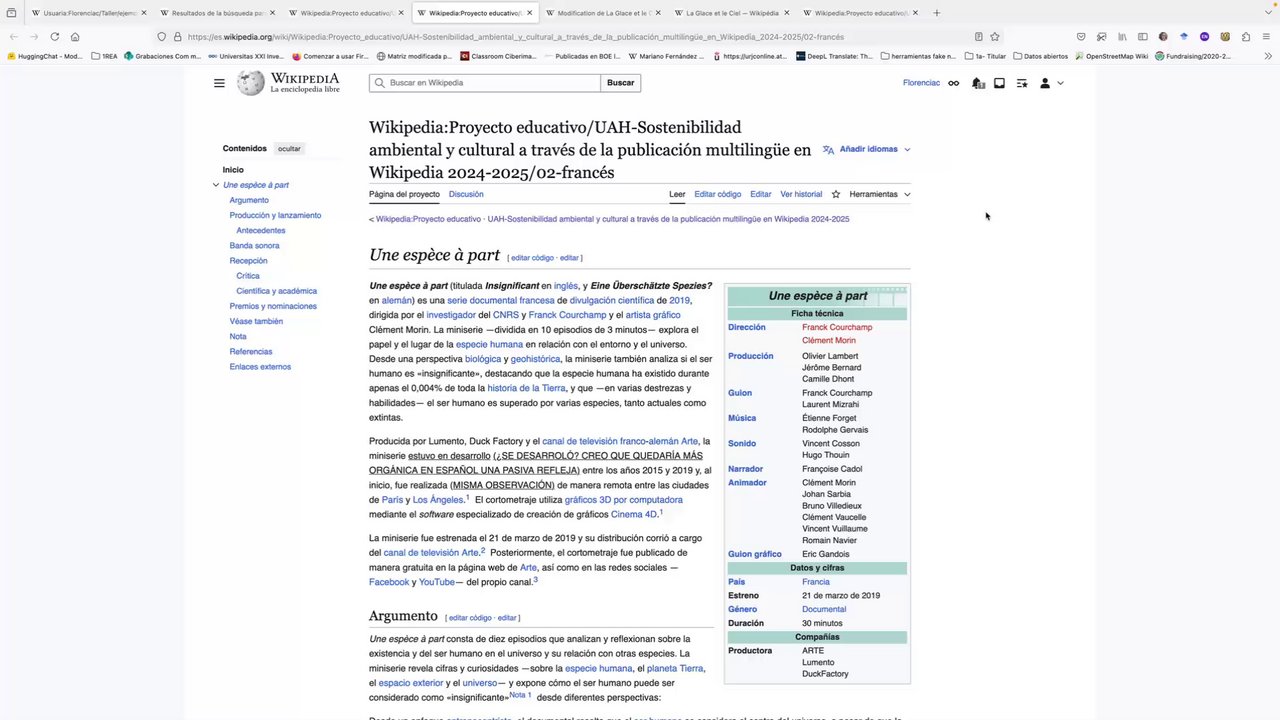Open the DeepL Translate bookmark

[x=834, y=56]
